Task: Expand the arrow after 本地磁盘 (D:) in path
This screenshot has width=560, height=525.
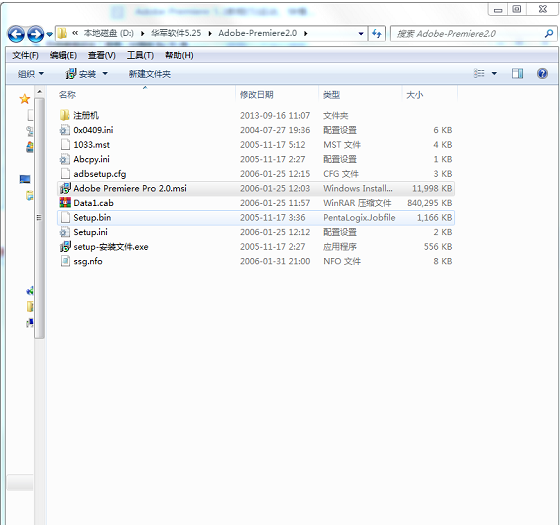Action: tap(142, 34)
